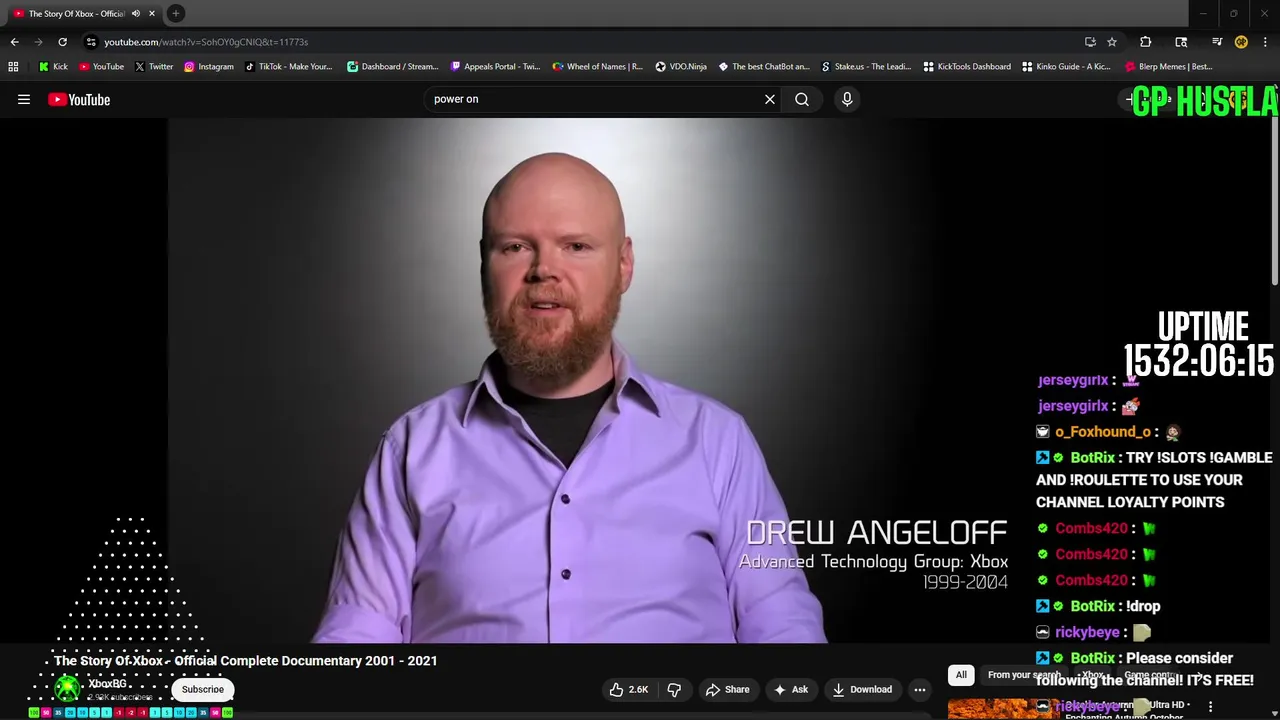Open the media control icon in toolbar
The height and width of the screenshot is (720, 1280).
tap(1216, 42)
